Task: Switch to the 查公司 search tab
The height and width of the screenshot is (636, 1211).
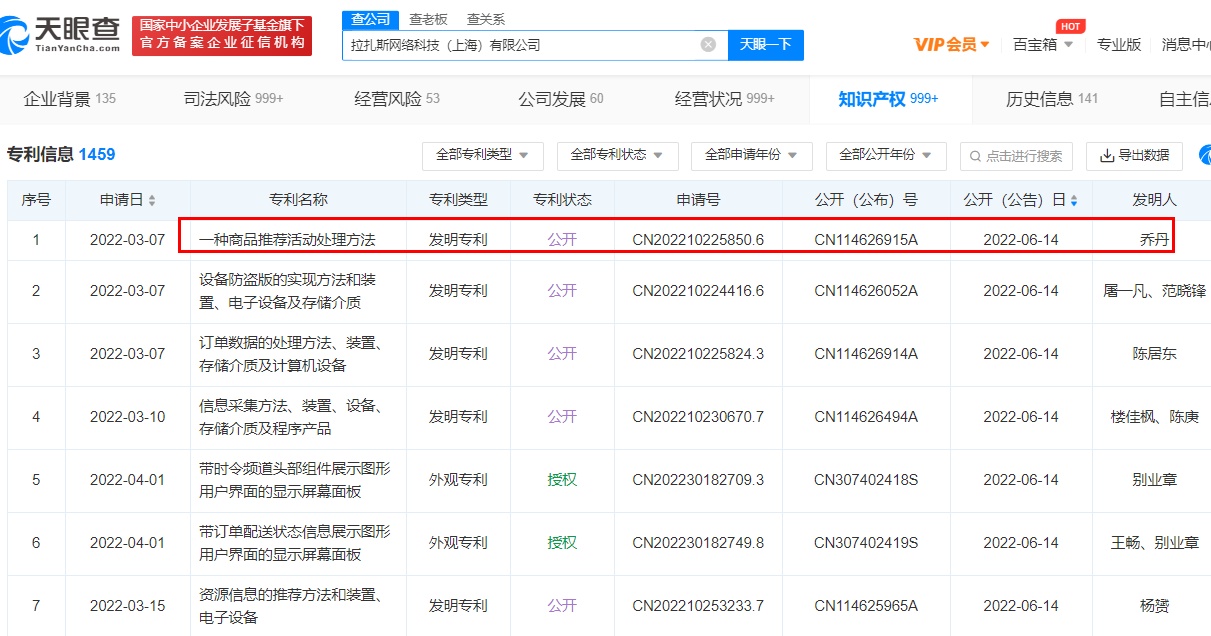Action: pos(371,19)
